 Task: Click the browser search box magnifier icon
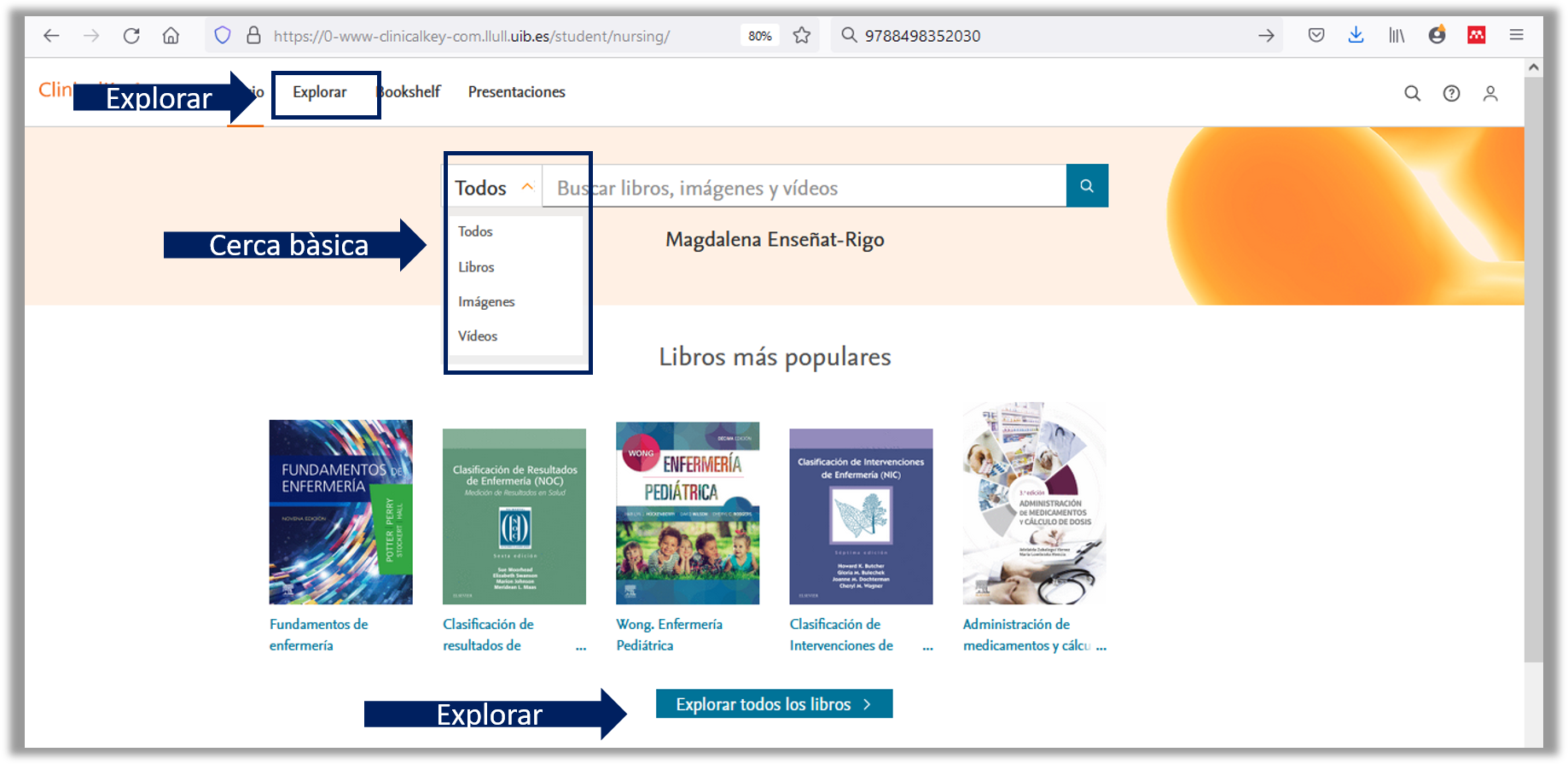849,35
